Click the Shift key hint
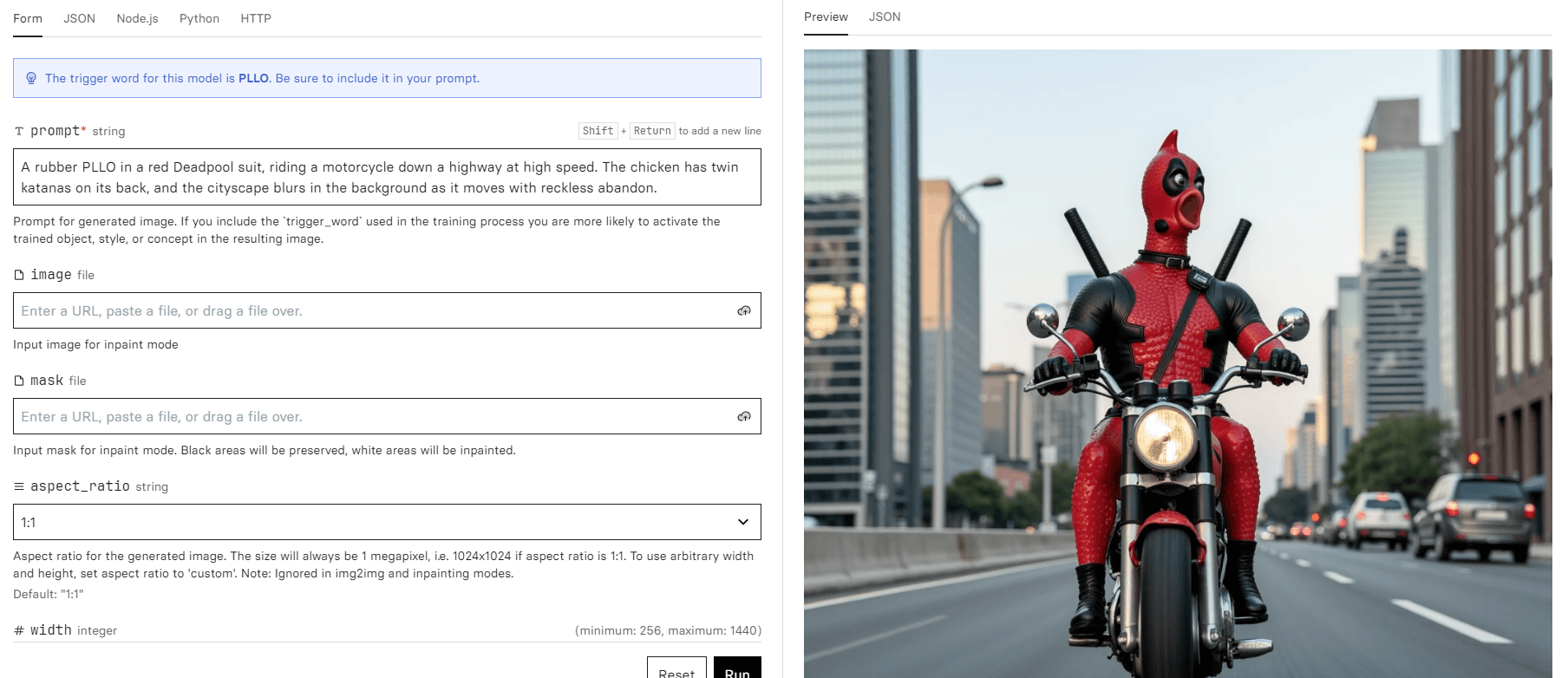Screen dimensions: 1568x678 point(598,131)
